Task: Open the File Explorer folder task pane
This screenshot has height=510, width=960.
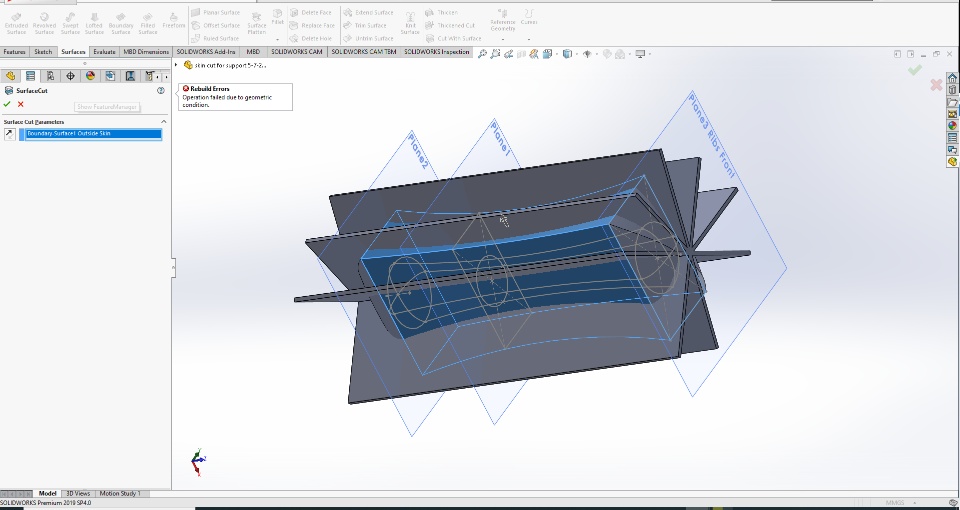Action: click(x=952, y=102)
